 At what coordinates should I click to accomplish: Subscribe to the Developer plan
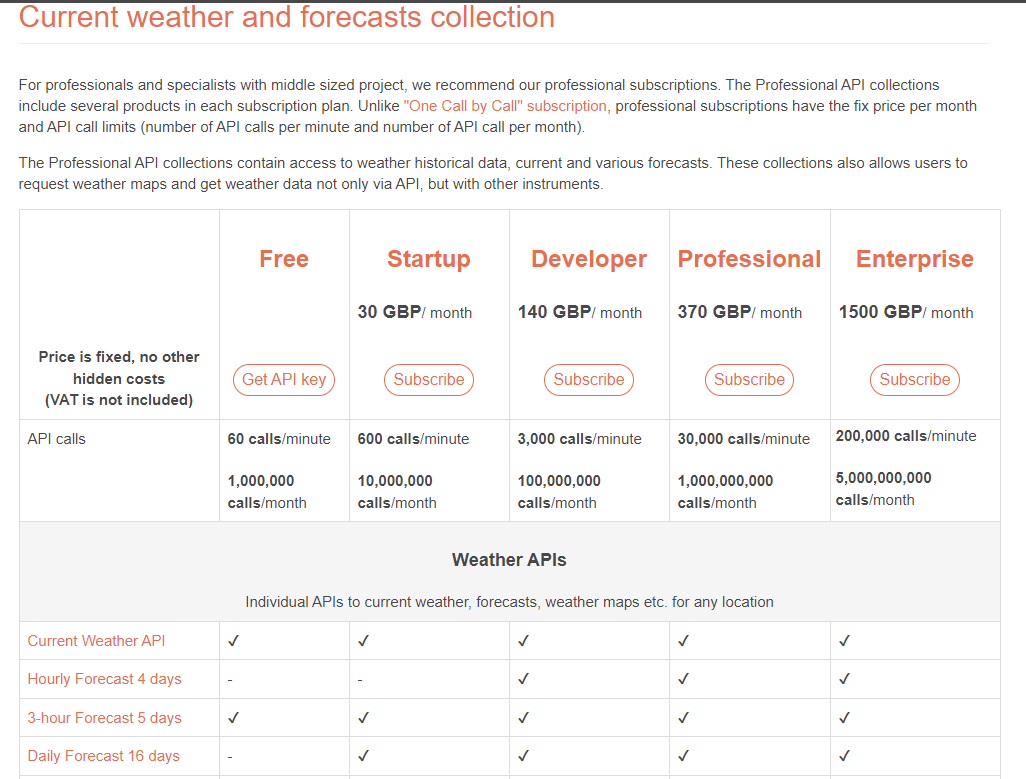pyautogui.click(x=589, y=380)
